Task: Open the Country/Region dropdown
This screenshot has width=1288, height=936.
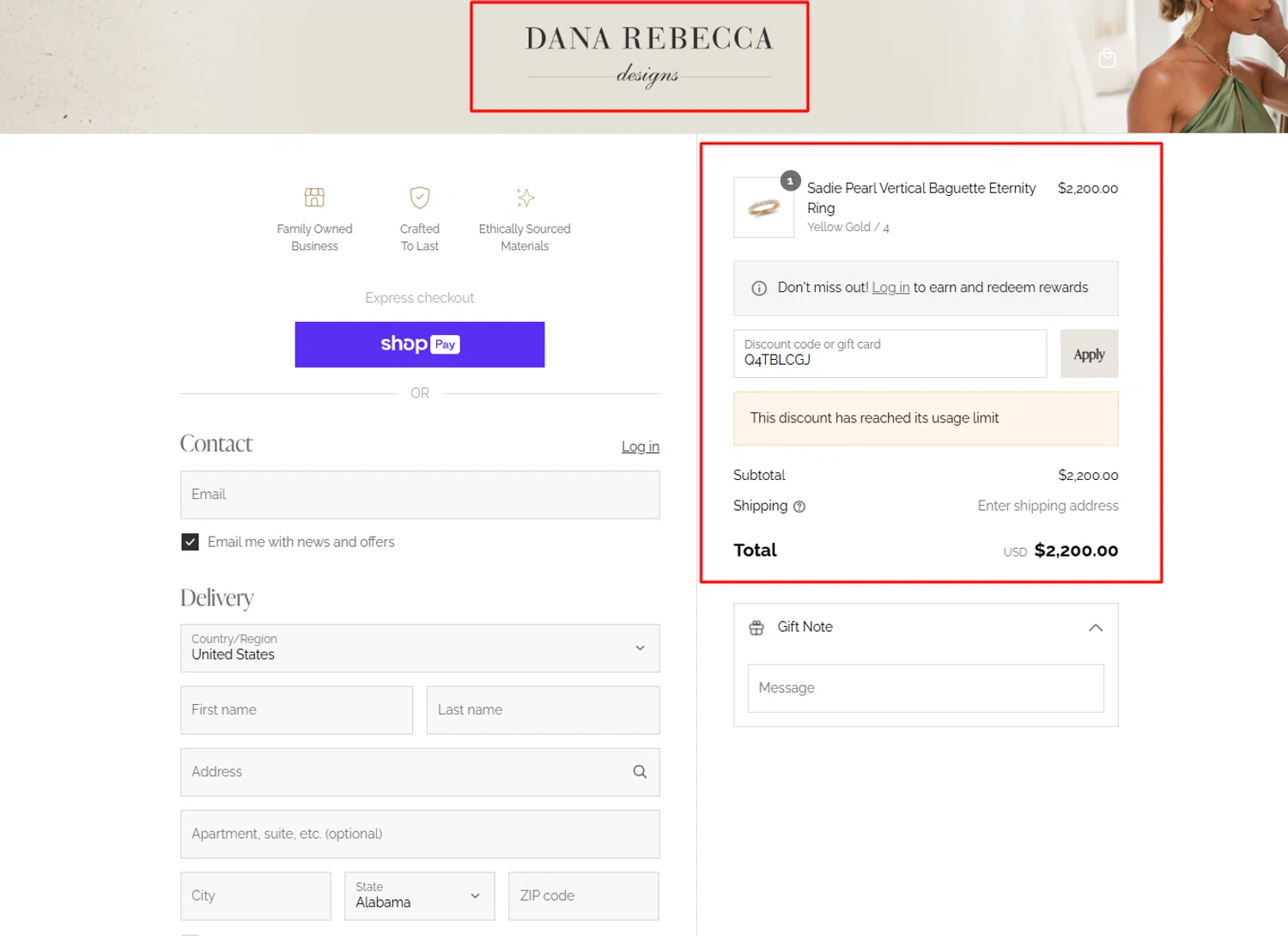Action: [420, 648]
